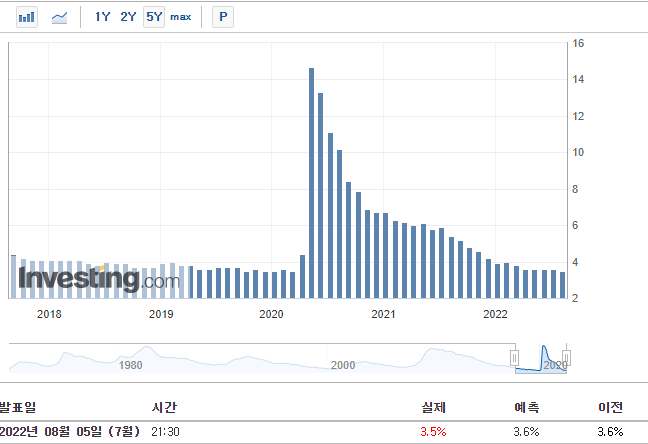Click the 2000 area in navigator overview
This screenshot has height=444, width=648.
coord(343,365)
